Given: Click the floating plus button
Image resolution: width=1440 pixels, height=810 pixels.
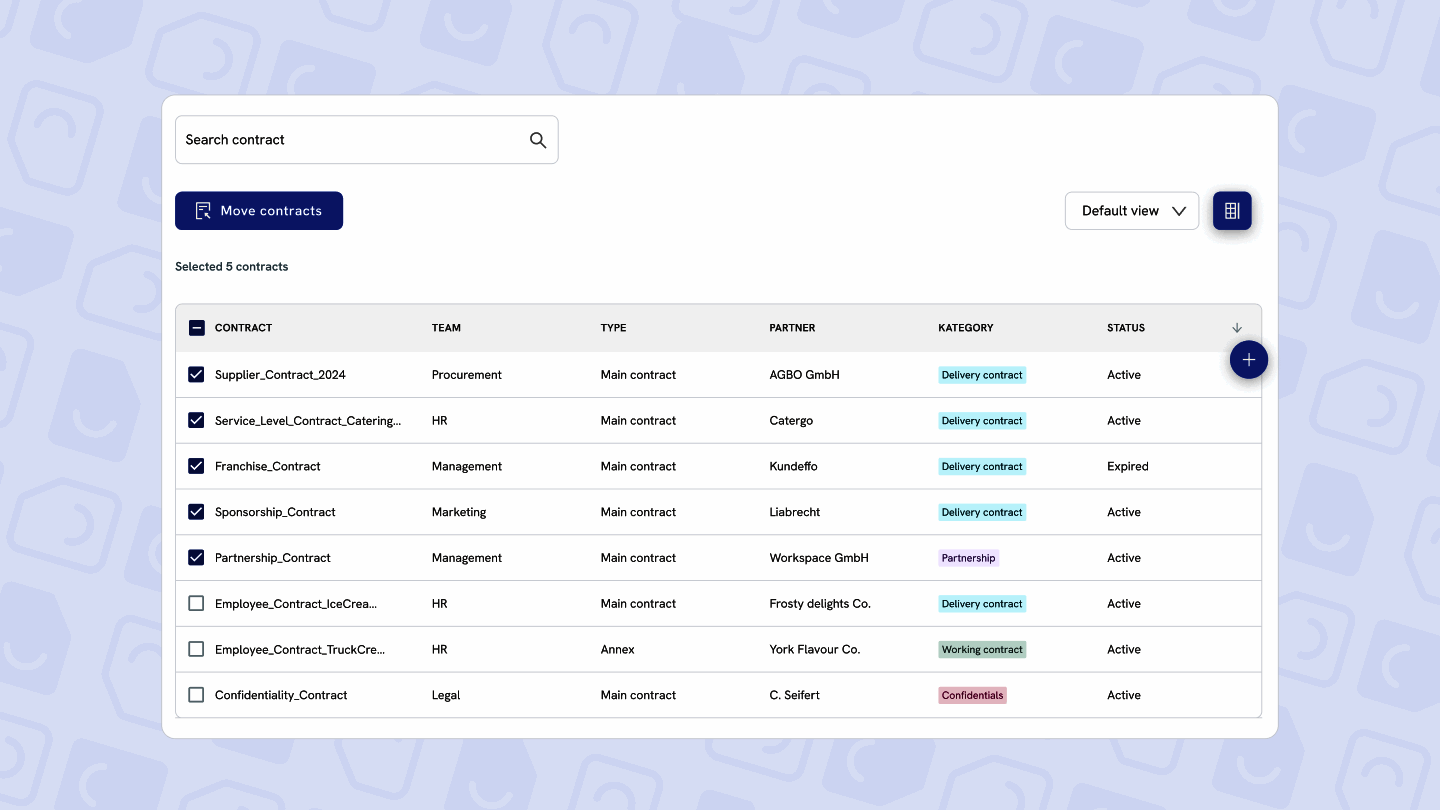Looking at the screenshot, I should click(x=1248, y=359).
